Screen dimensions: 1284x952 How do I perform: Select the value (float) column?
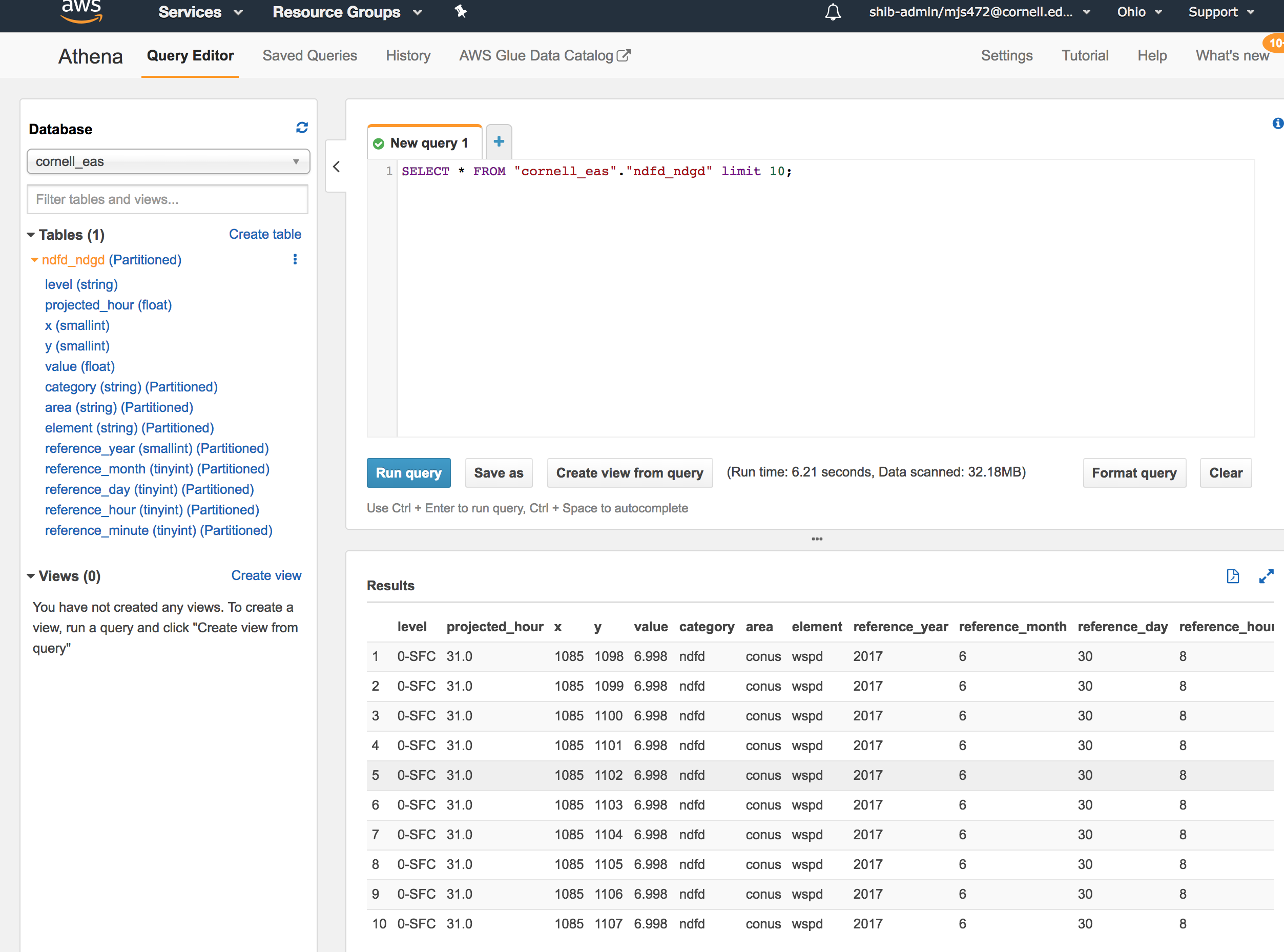[x=80, y=366]
